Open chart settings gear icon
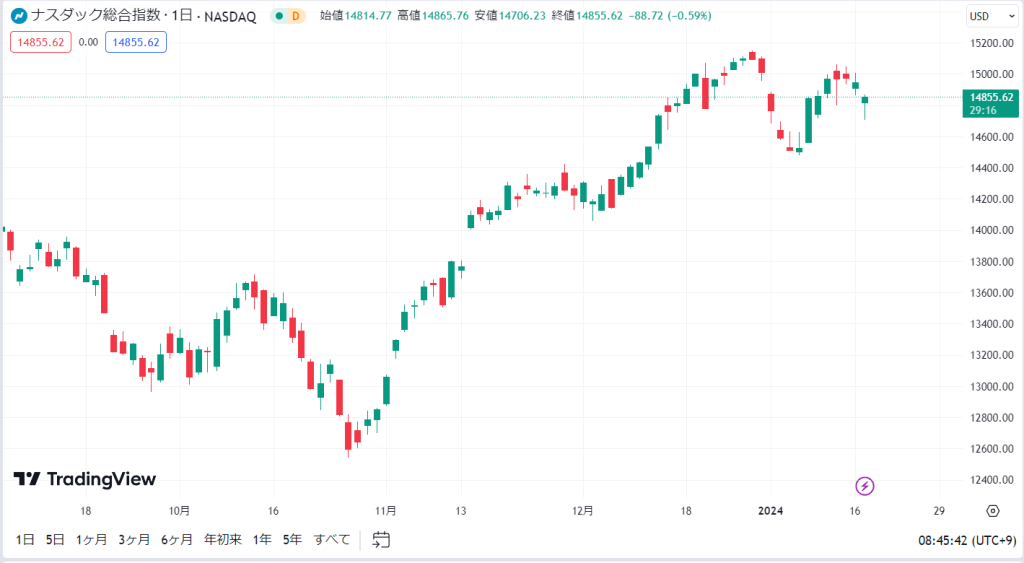Viewport: 1024px width, 563px height. click(x=993, y=511)
